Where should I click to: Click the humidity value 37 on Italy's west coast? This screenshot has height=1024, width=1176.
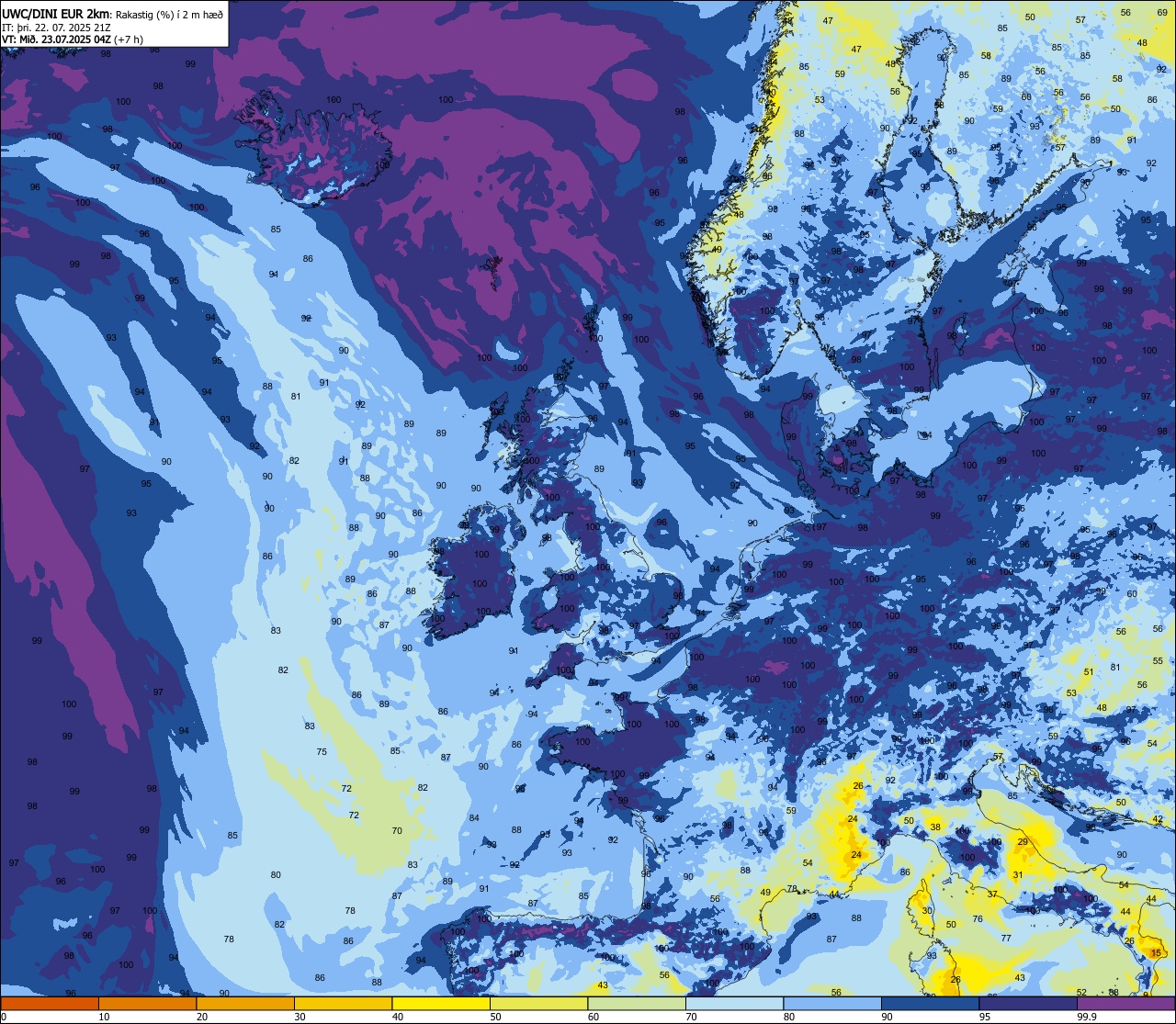992,894
